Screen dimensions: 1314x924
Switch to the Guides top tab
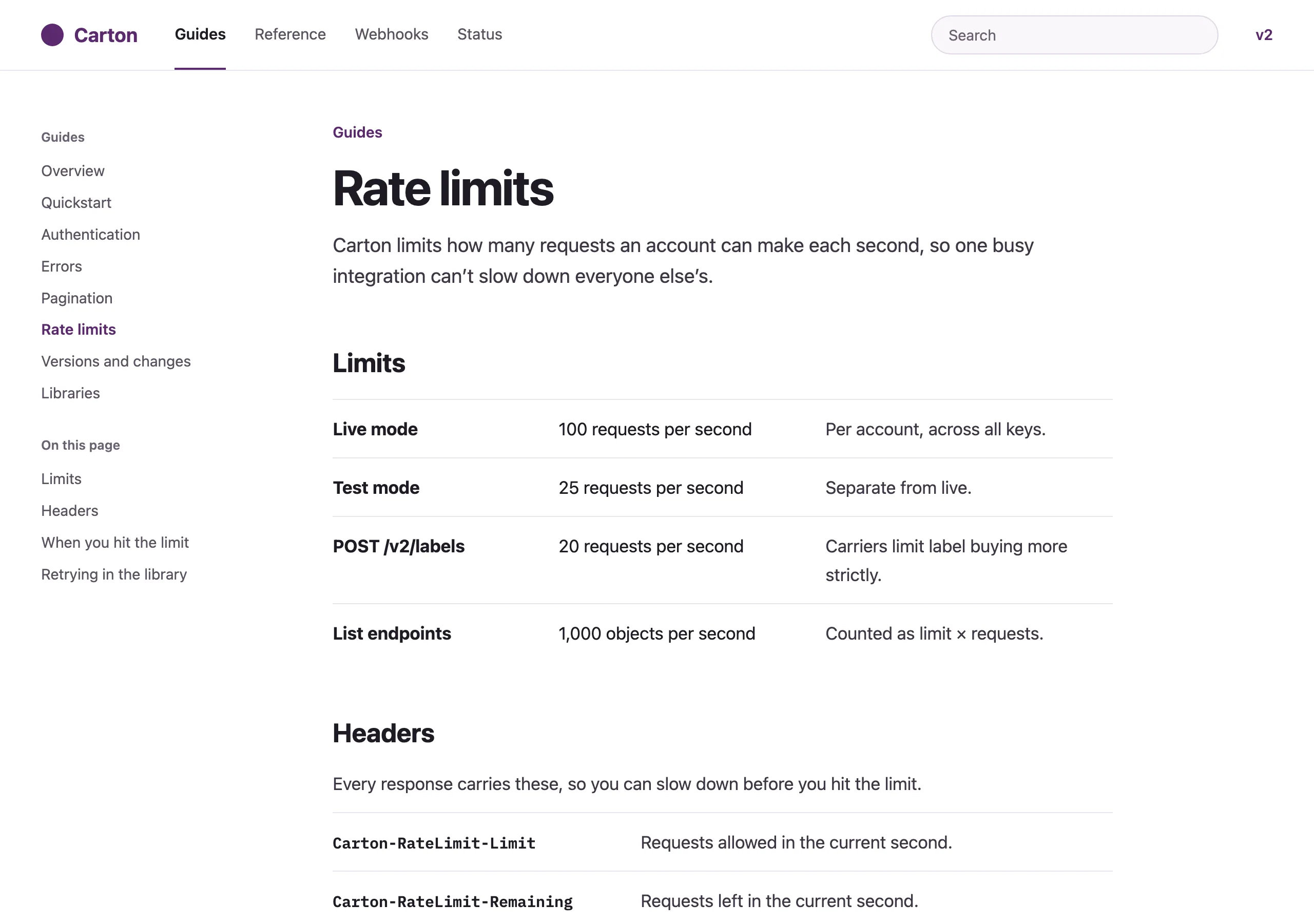point(200,34)
